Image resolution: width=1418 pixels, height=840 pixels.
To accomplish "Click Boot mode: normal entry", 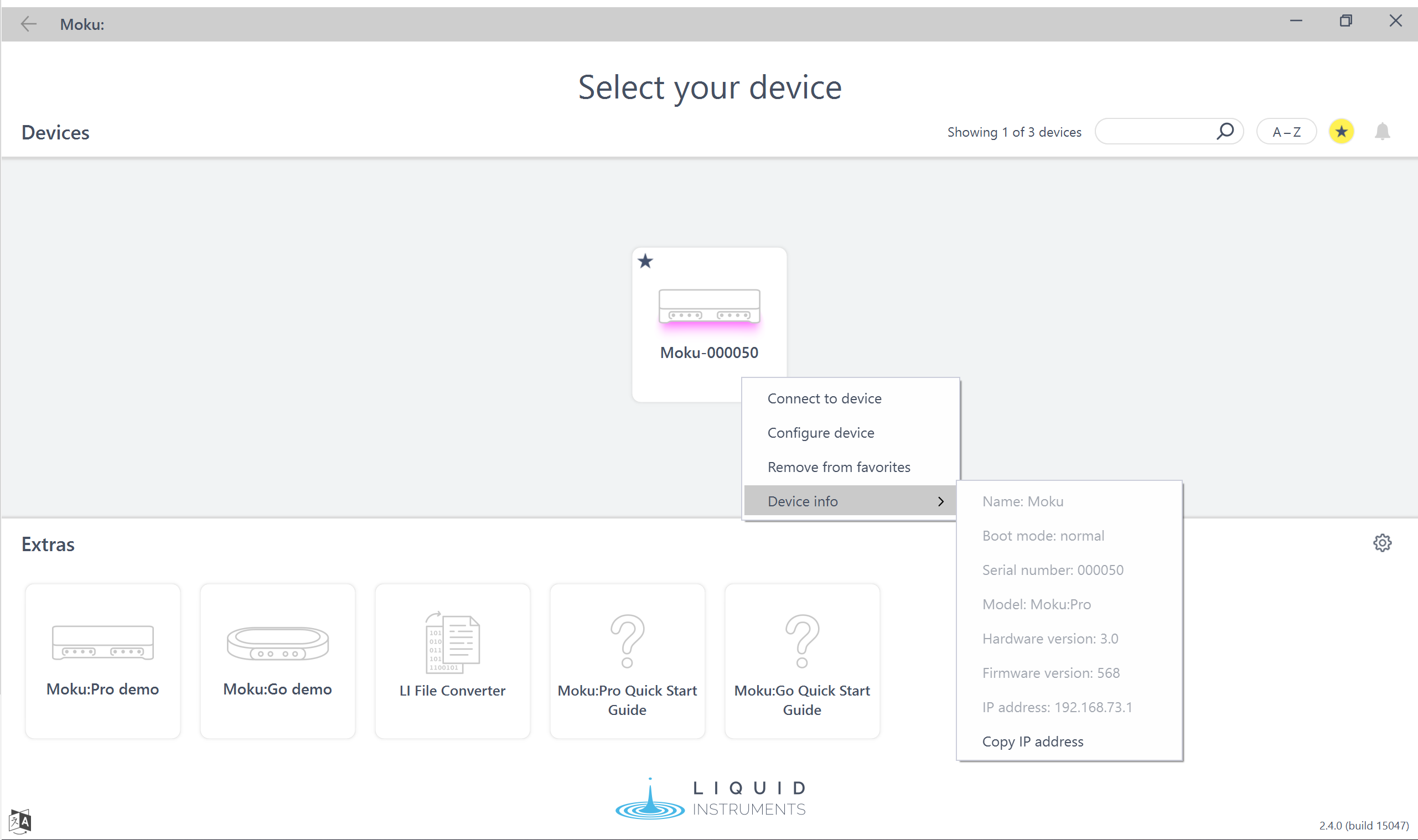I will (1069, 536).
